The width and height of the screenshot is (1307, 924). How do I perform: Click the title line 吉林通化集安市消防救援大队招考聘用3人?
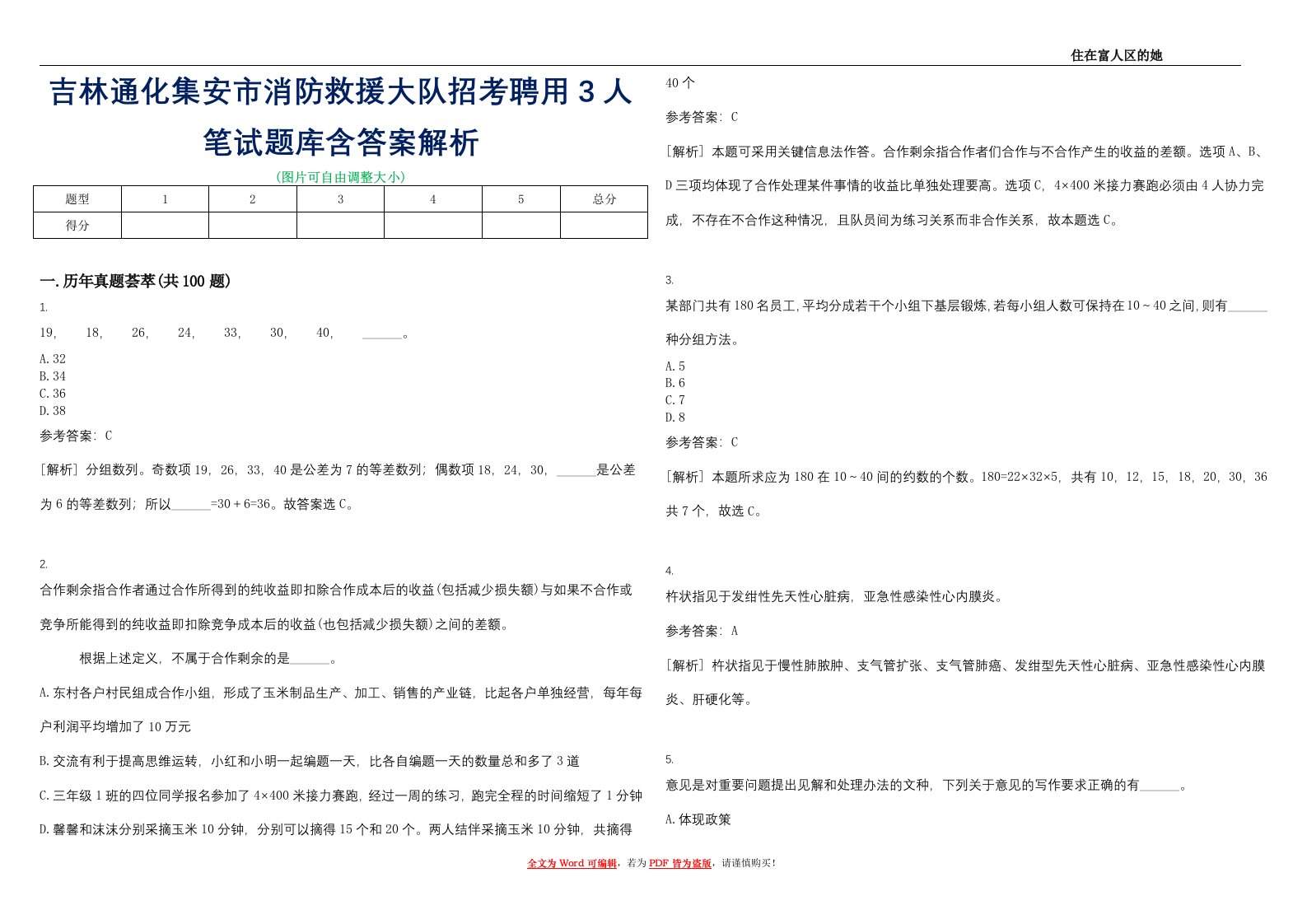341,91
